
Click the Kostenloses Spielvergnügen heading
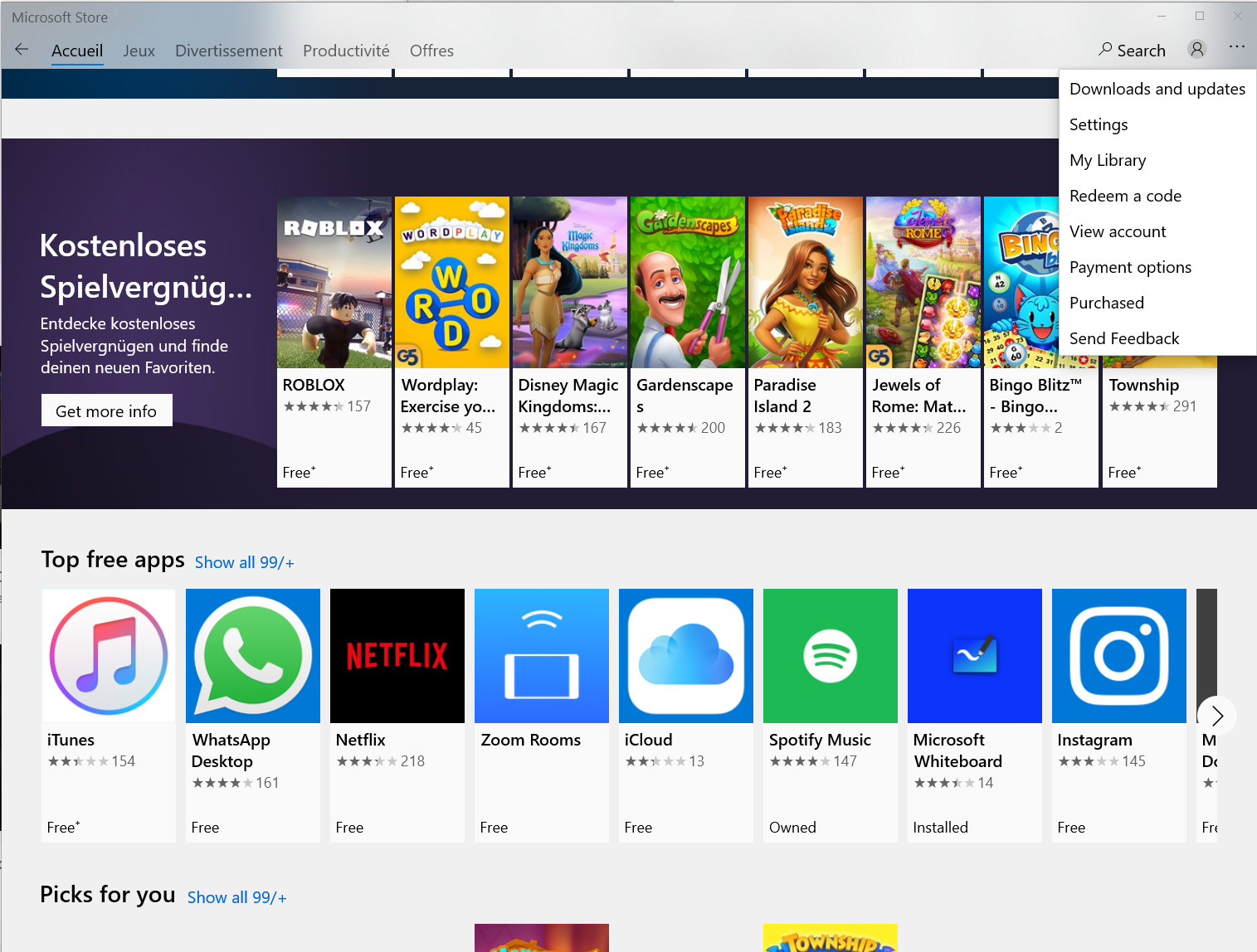(x=146, y=266)
